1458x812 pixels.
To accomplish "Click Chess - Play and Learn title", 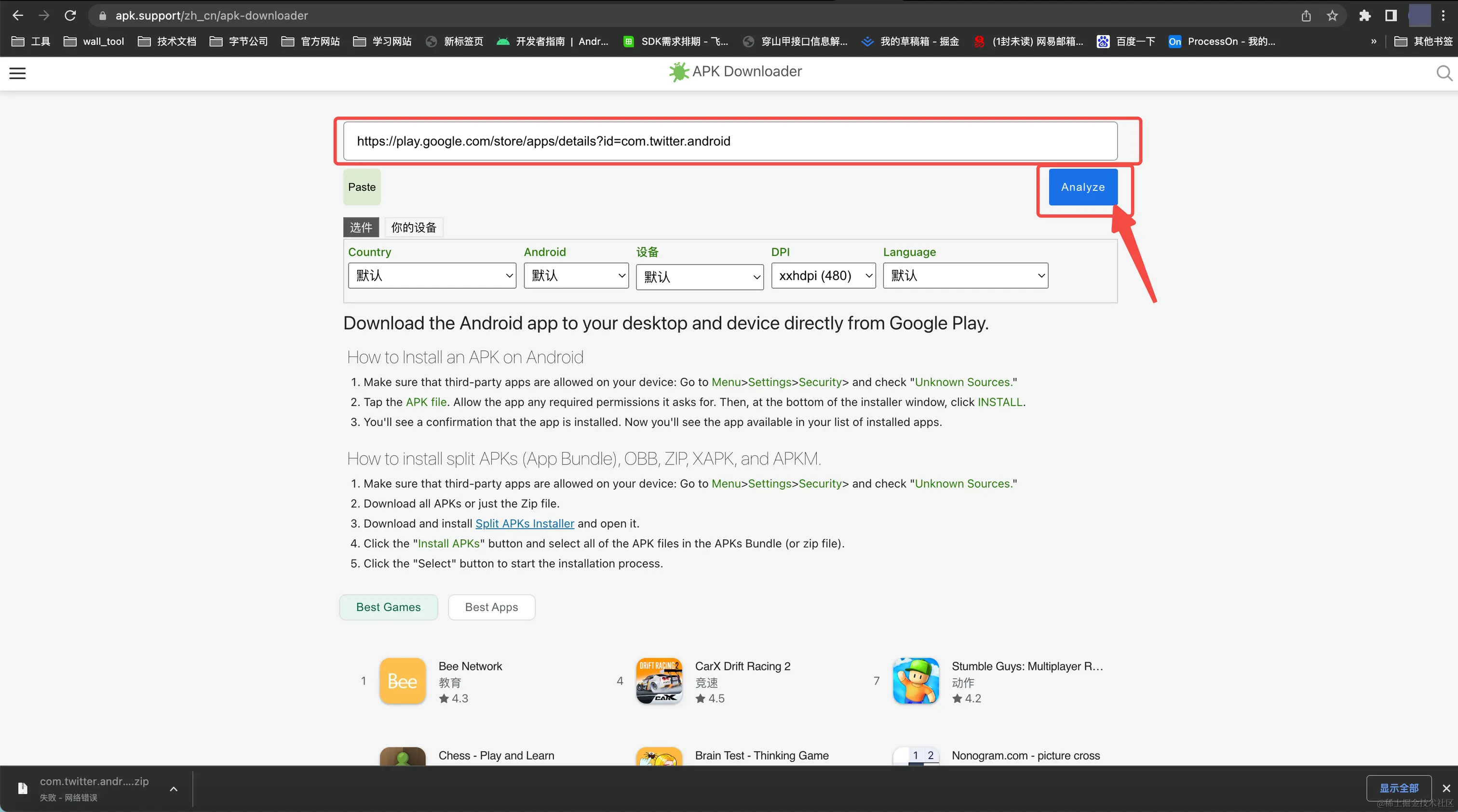I will point(497,756).
